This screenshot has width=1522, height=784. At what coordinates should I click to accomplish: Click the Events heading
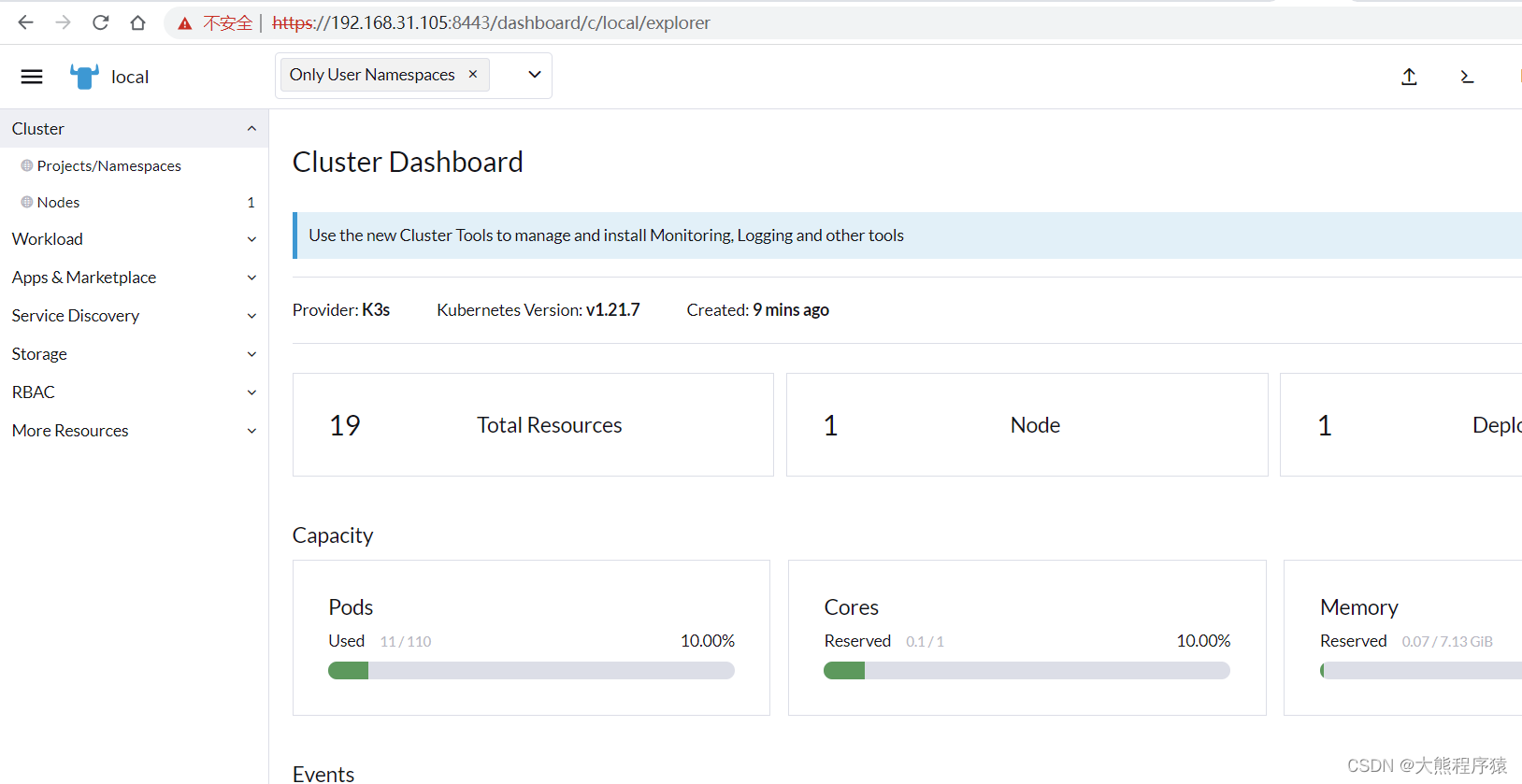tap(323, 774)
